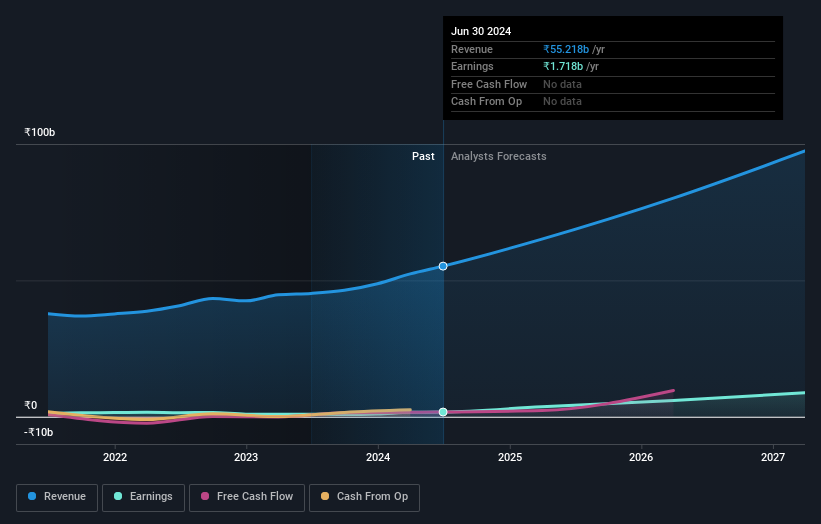Image resolution: width=821 pixels, height=524 pixels.
Task: Toggle the Cash From Op legend series
Action: [364, 497]
